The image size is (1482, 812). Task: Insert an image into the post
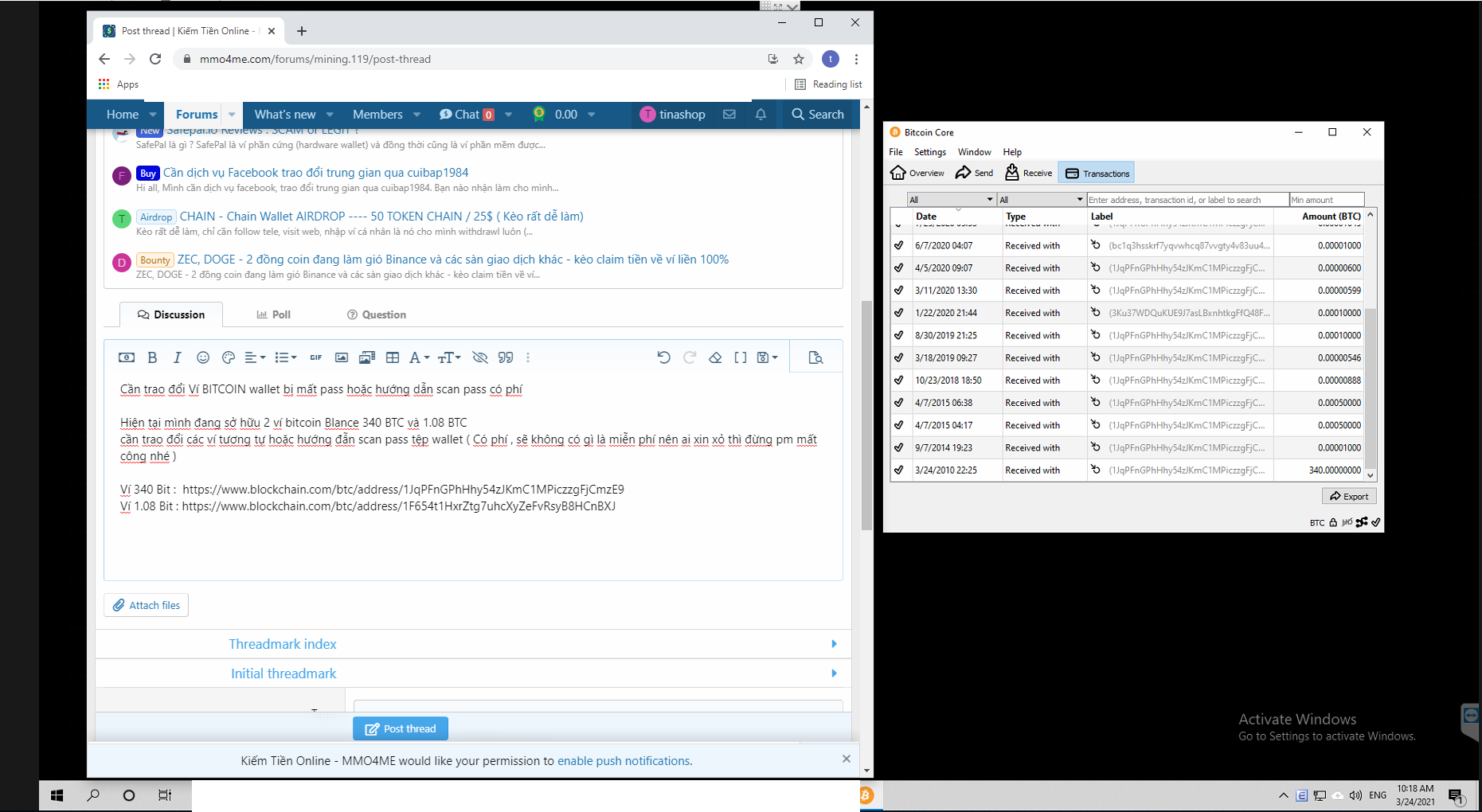(342, 358)
